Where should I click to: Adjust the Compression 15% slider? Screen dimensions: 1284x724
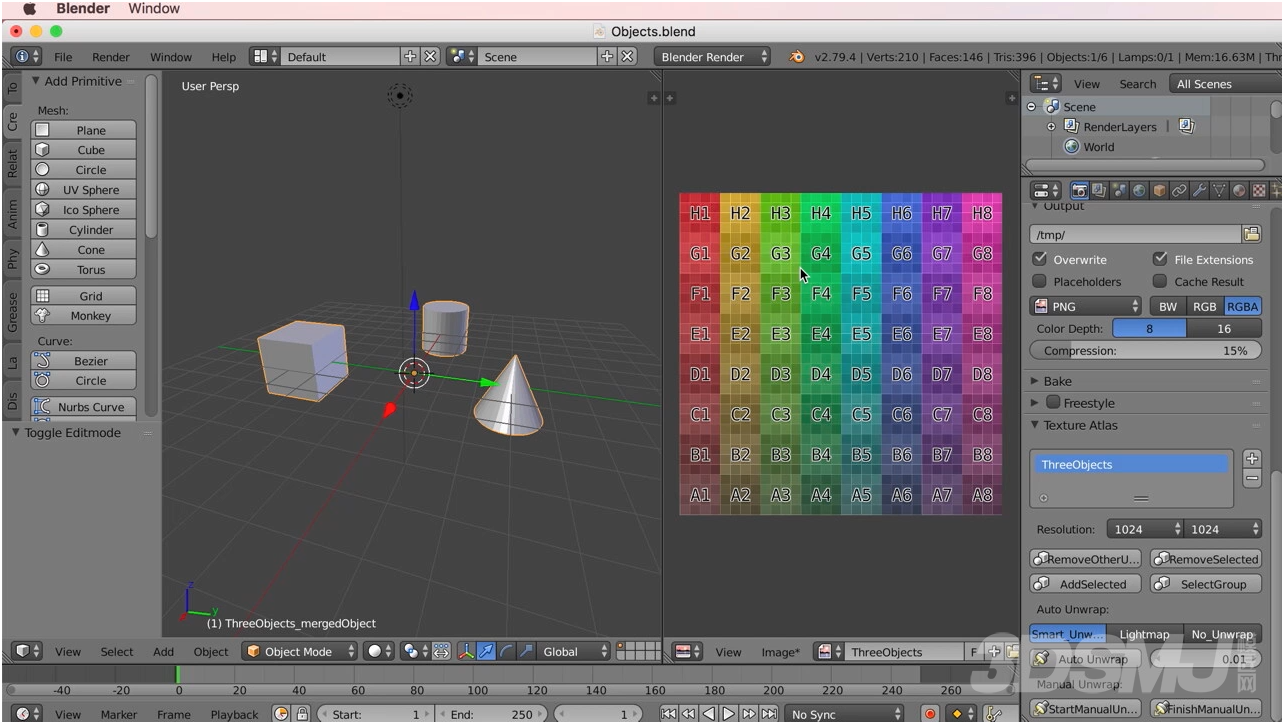1146,351
